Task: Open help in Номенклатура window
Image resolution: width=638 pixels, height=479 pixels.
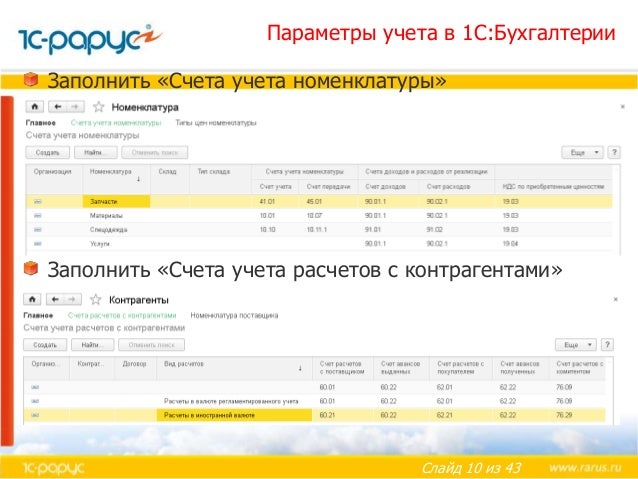Action: tap(614, 153)
